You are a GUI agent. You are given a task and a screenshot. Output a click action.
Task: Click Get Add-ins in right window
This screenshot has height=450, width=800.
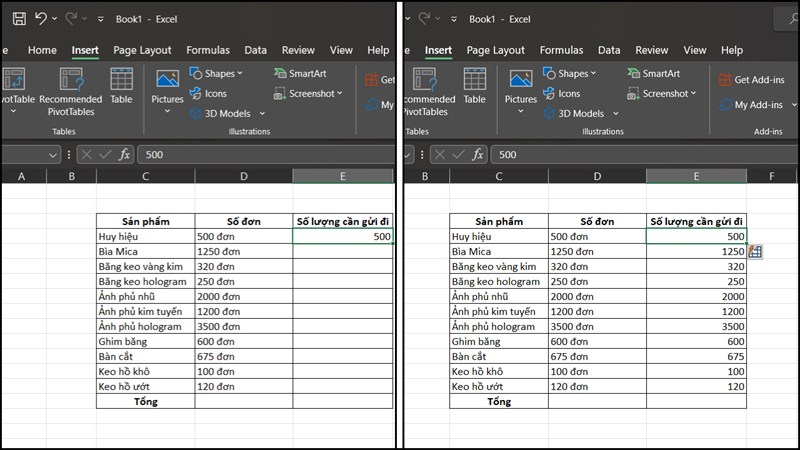[x=752, y=80]
